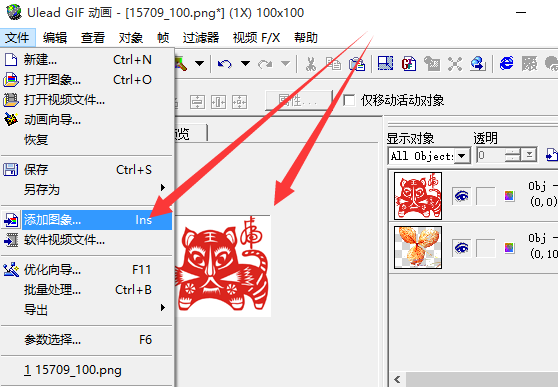Screen dimensions: 558x387
Task: Expand the 另存为 submenu
Action: 86,189
